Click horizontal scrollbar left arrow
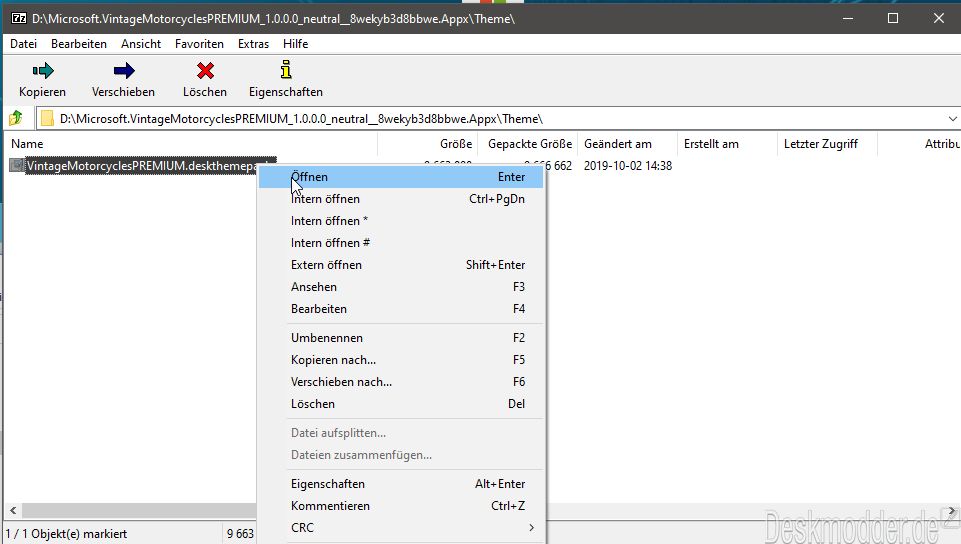961x544 pixels. [x=13, y=510]
